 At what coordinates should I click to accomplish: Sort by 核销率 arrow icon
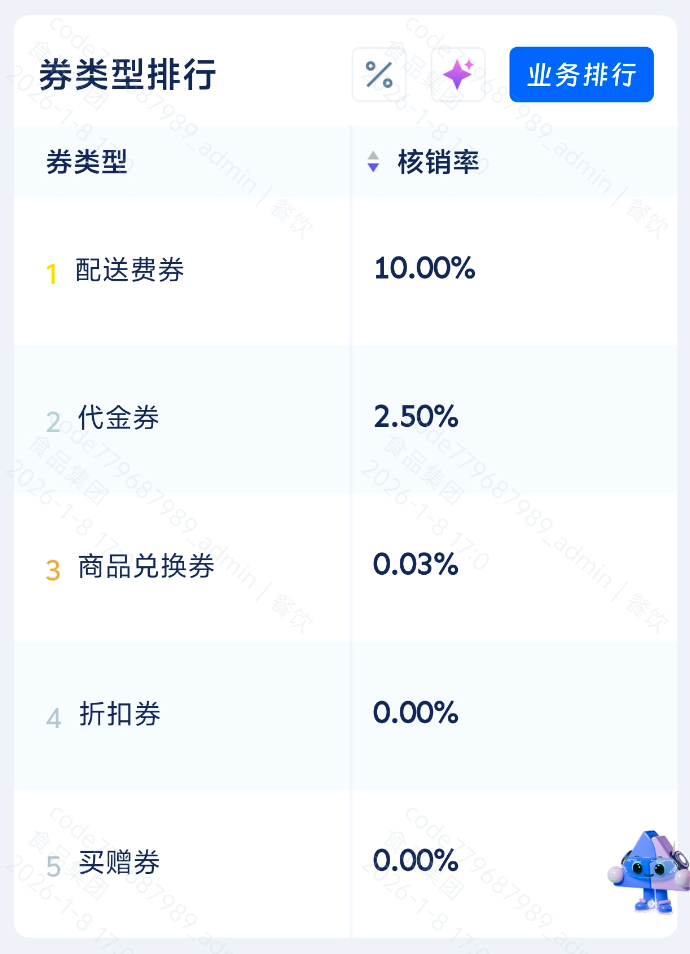coord(373,162)
